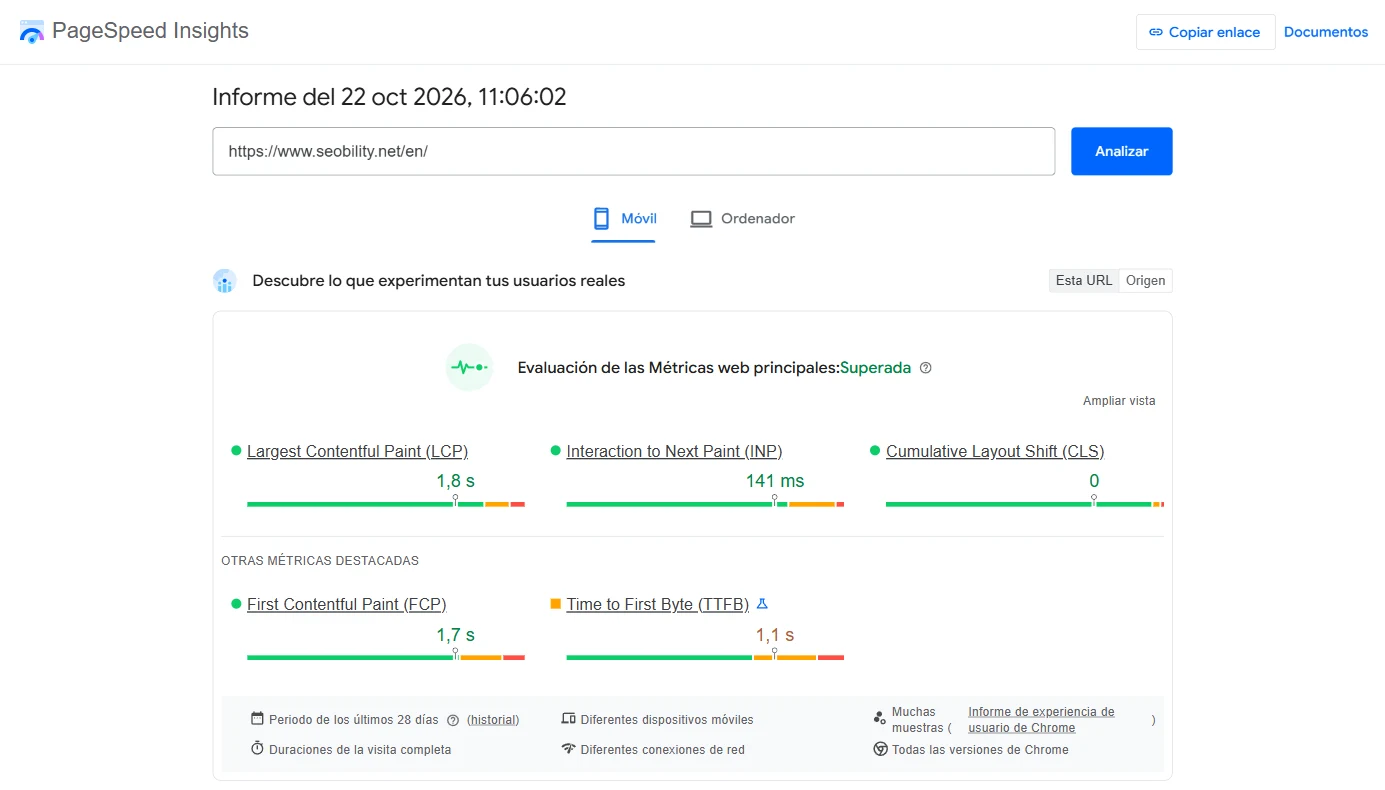Open Largest Contentful Paint (LCP) link
1385x790 pixels.
pos(357,451)
